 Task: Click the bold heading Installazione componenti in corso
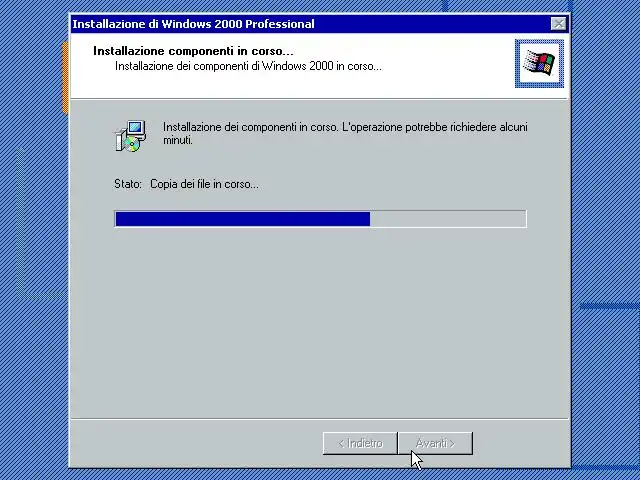(x=193, y=51)
